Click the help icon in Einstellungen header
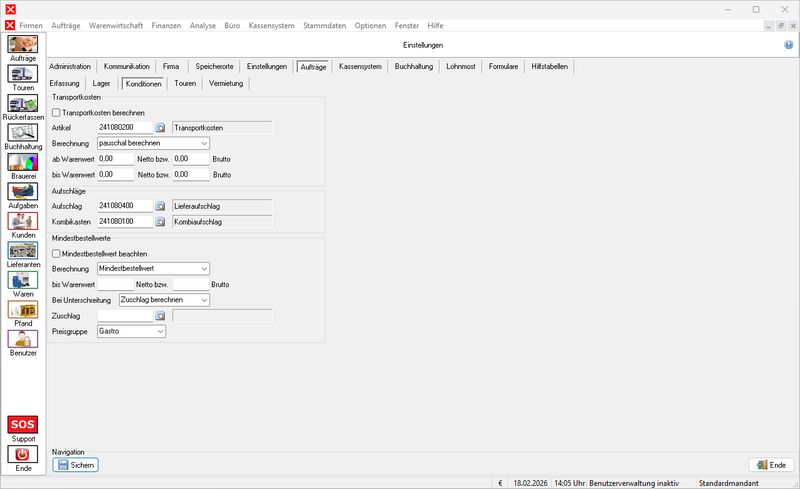The image size is (800, 489). click(x=789, y=45)
